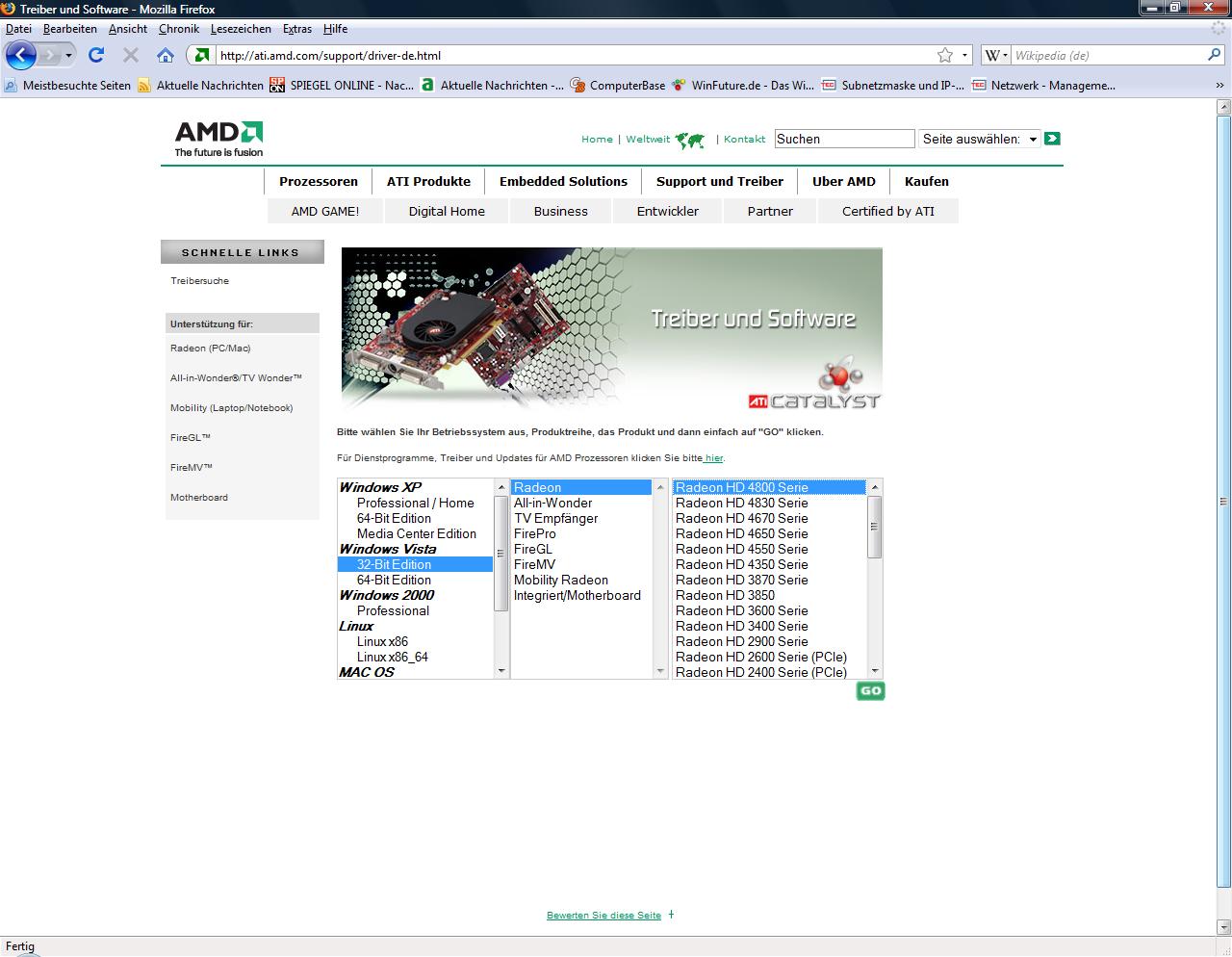1232x957 pixels.
Task: Open Seite auswählen dropdown
Action: coord(980,139)
